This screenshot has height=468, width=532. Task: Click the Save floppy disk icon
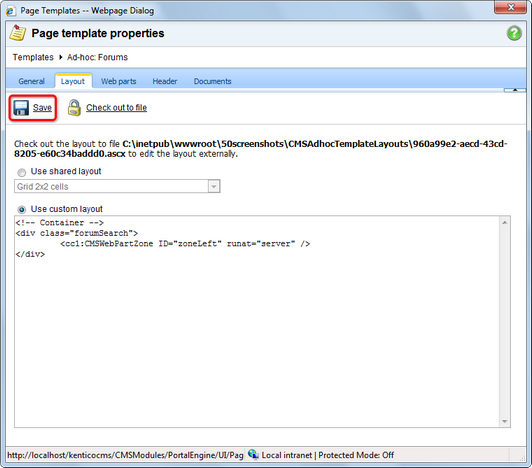21,108
